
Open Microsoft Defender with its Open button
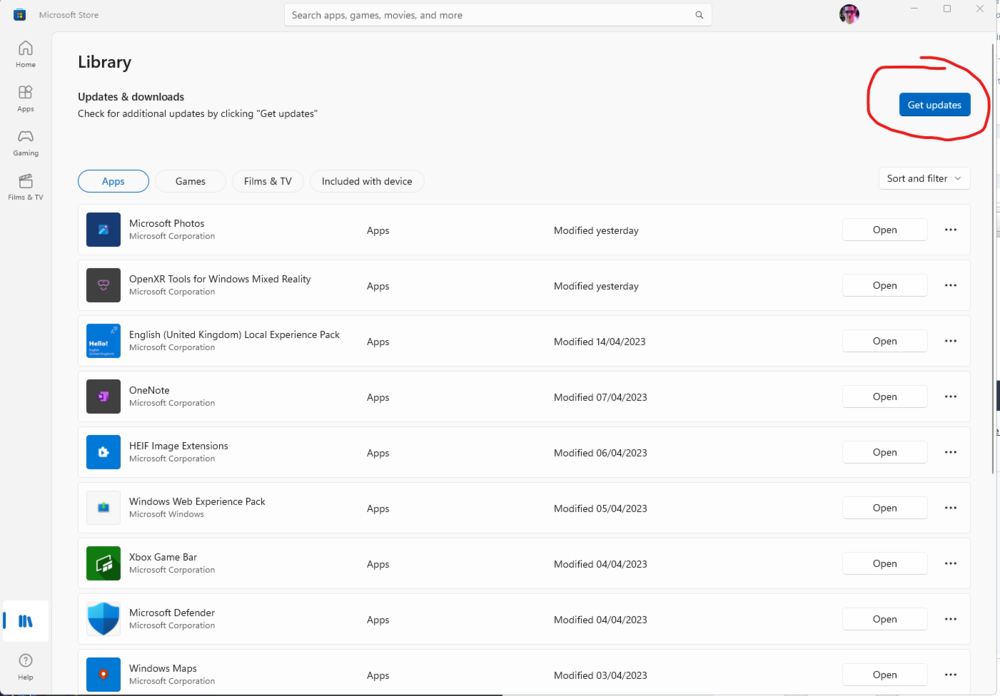tap(884, 619)
